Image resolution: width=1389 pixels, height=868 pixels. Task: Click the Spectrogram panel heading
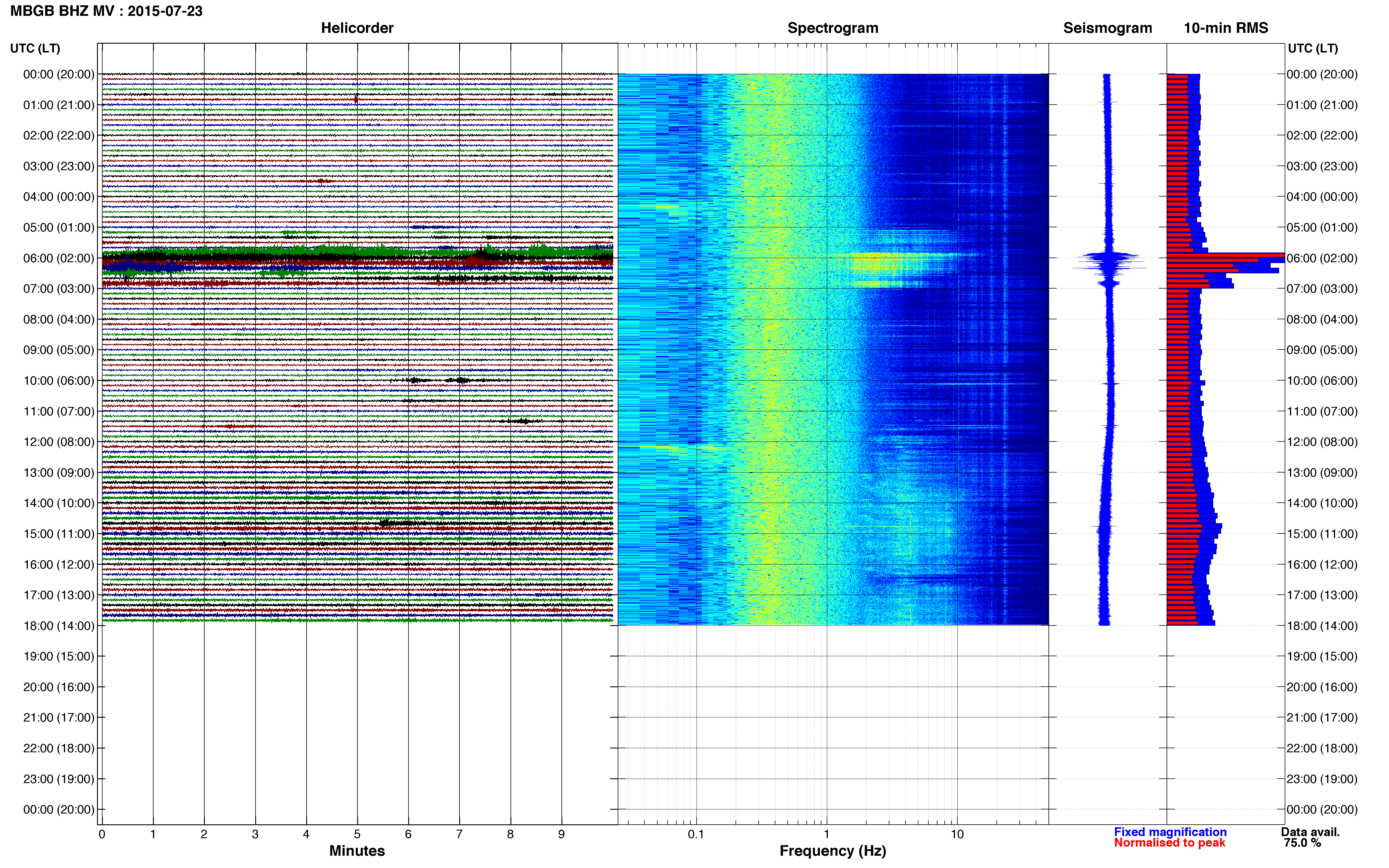pyautogui.click(x=833, y=28)
